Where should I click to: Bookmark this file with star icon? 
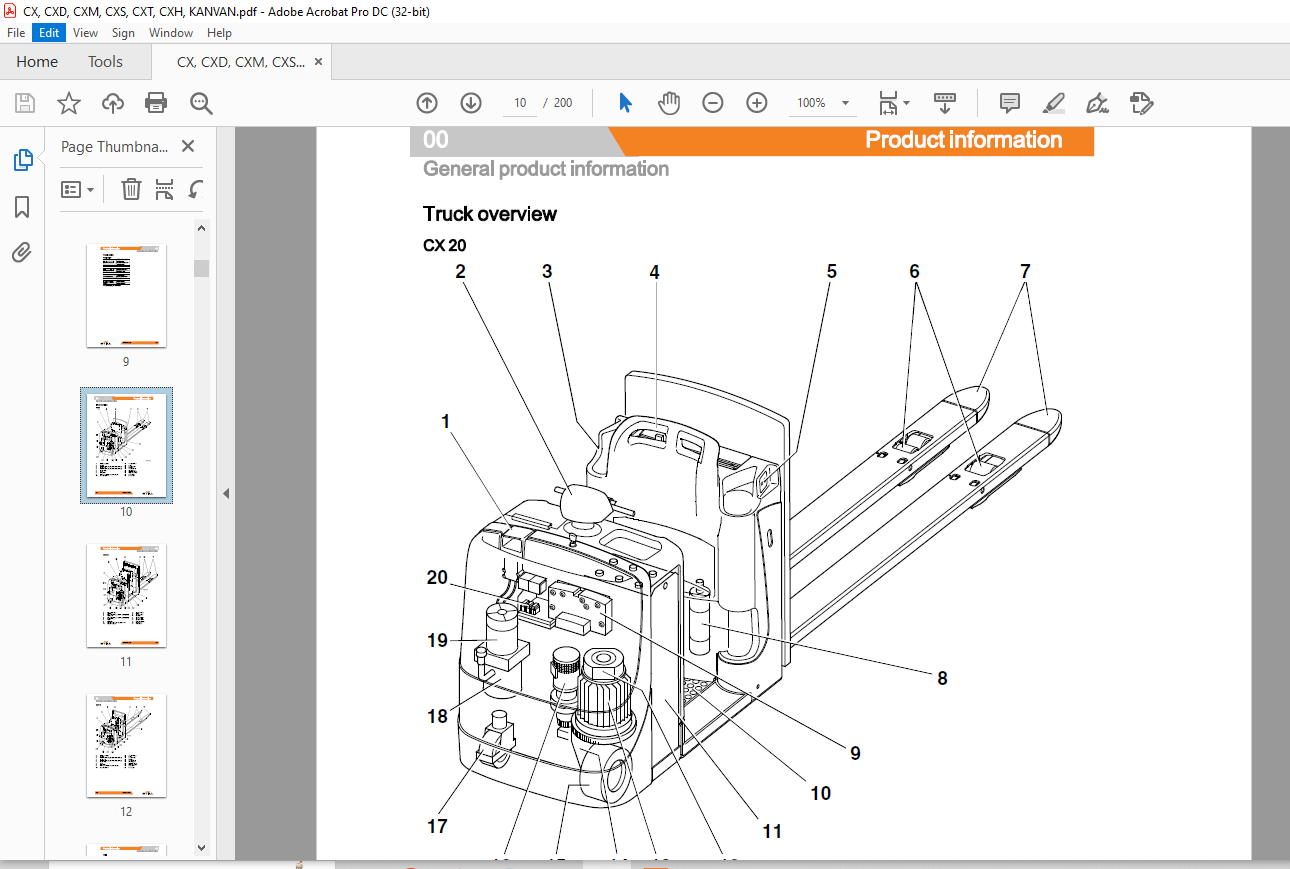(x=68, y=103)
